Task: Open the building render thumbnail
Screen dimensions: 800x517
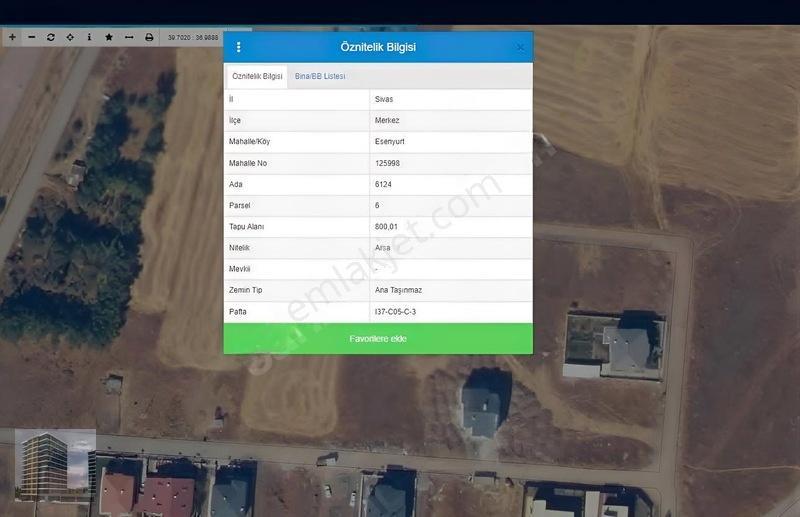Action: tap(55, 465)
